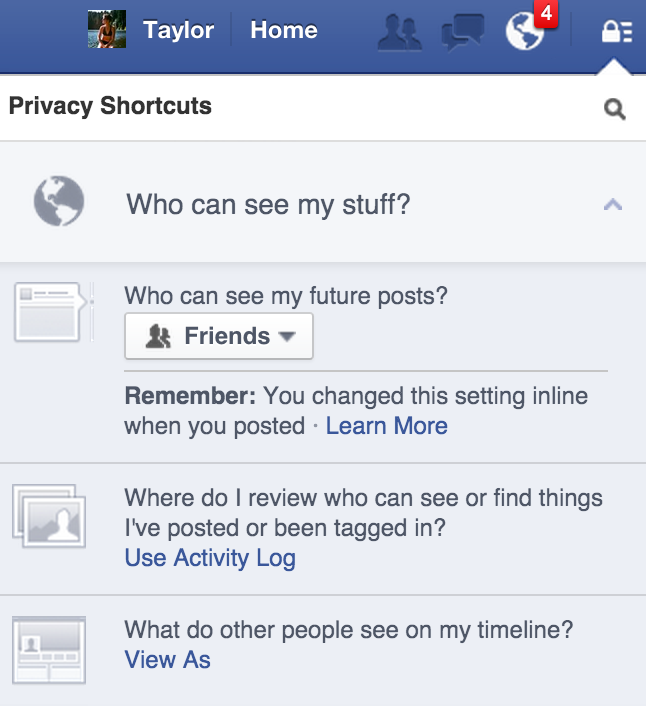Open notifications globe with 4 badge
Screen dimensions: 646x706
525,32
